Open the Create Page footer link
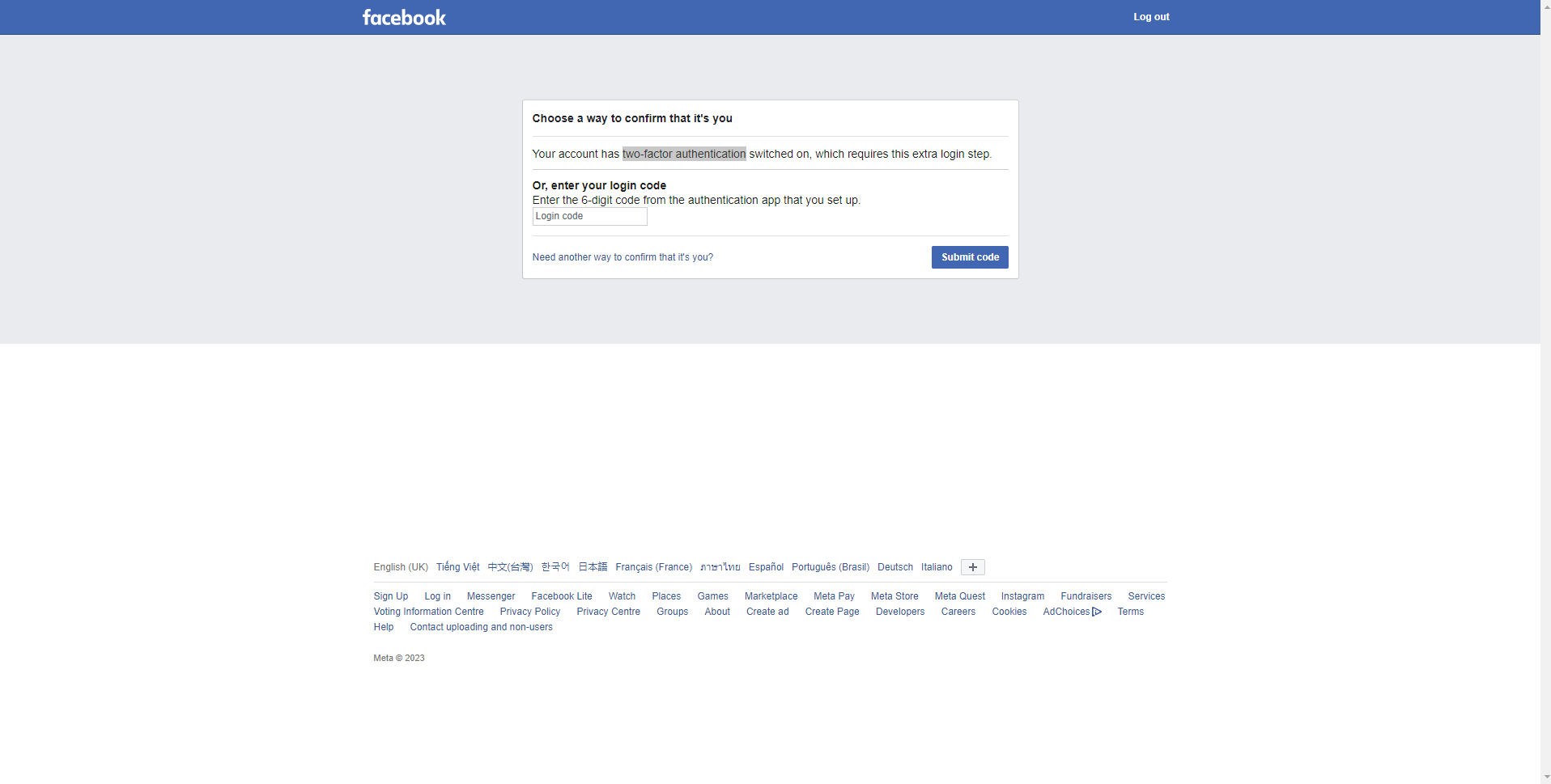The height and width of the screenshot is (784, 1551). point(832,612)
